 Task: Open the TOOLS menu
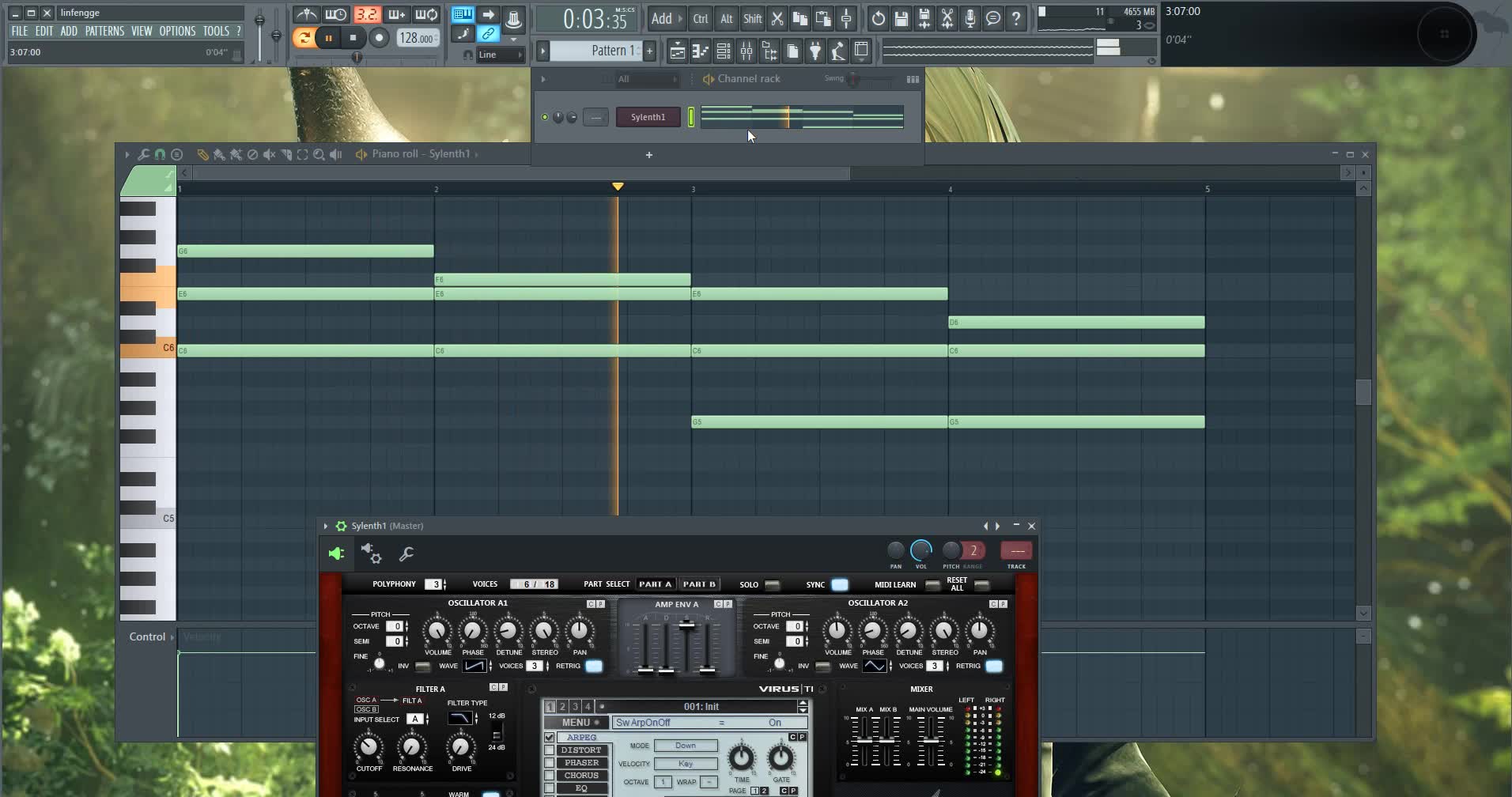[216, 31]
